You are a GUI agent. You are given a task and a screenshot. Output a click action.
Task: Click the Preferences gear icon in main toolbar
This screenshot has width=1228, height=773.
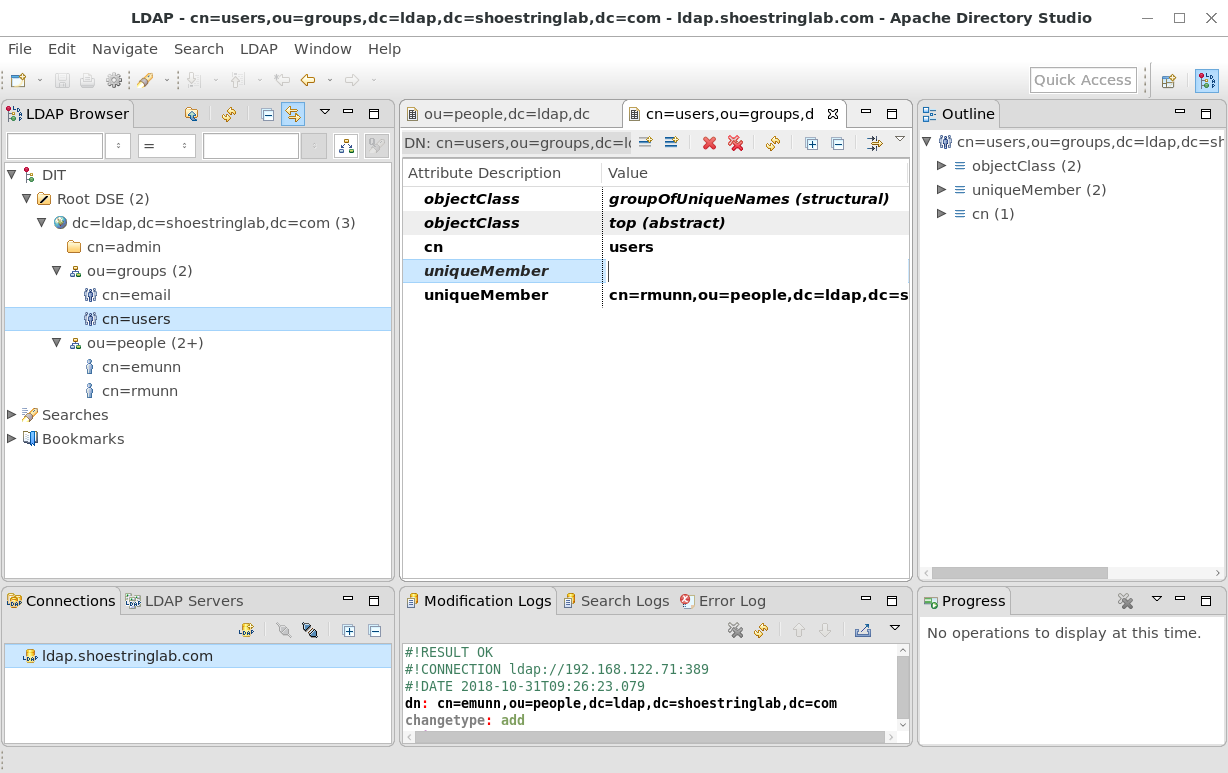(x=114, y=80)
